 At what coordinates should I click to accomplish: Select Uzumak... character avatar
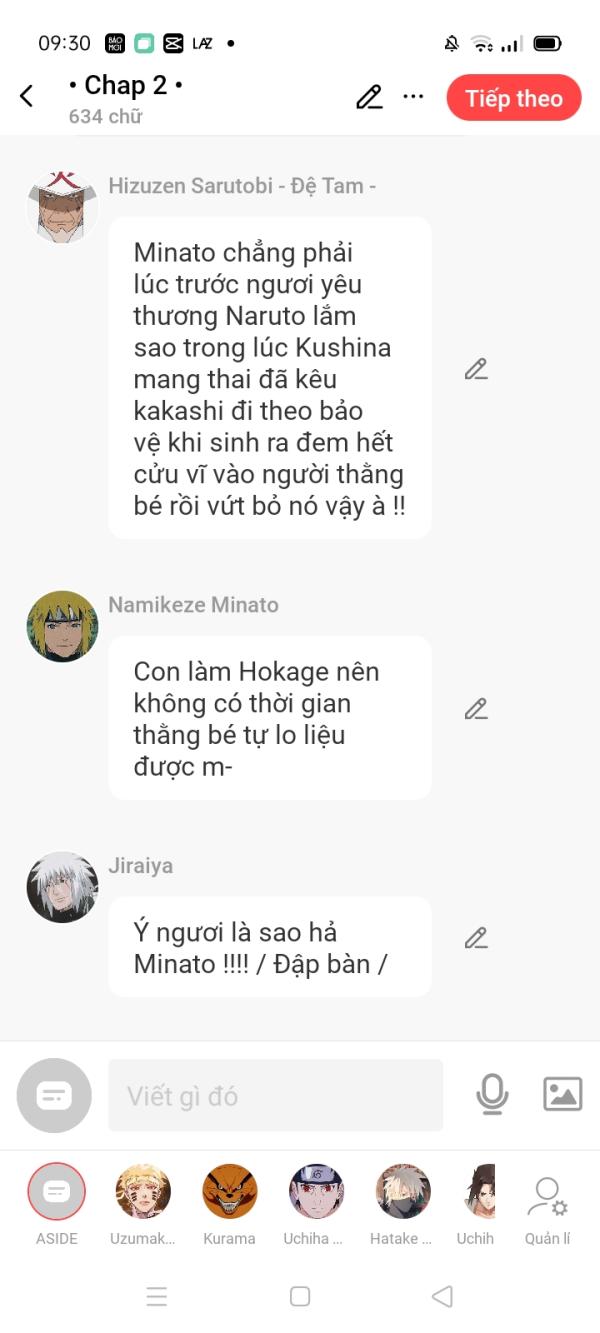click(142, 1205)
